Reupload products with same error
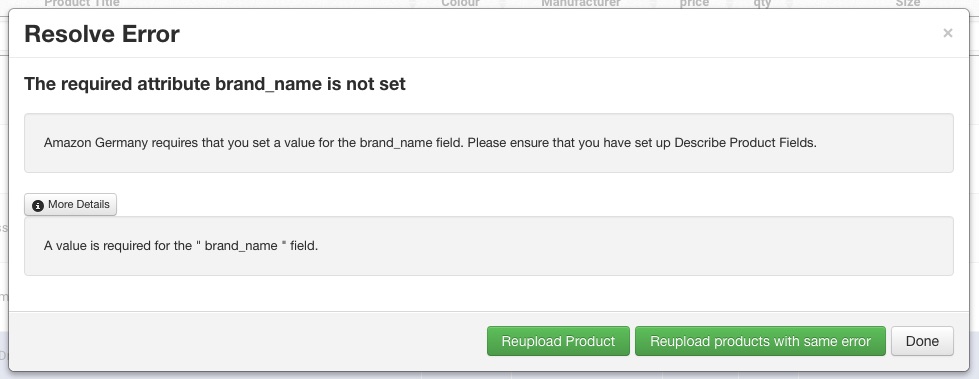Image resolution: width=979 pixels, height=379 pixels. (x=760, y=342)
